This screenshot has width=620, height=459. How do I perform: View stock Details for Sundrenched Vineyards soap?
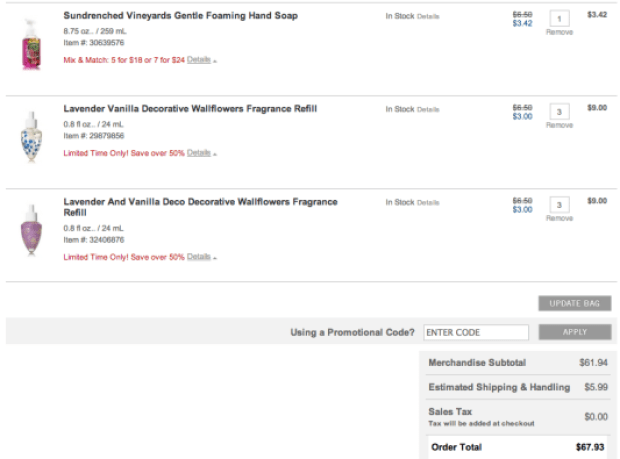tap(428, 16)
